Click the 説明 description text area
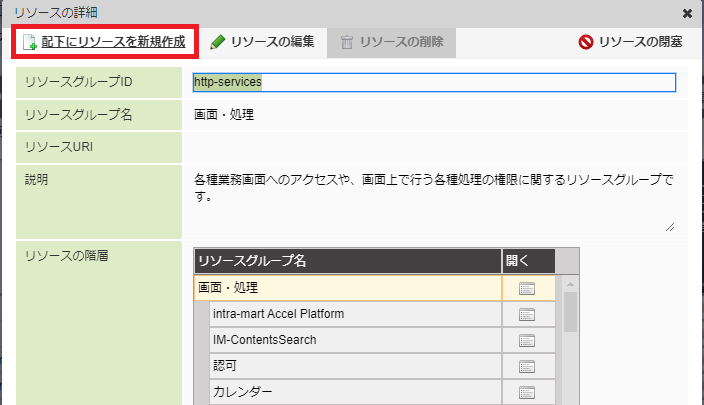 434,201
